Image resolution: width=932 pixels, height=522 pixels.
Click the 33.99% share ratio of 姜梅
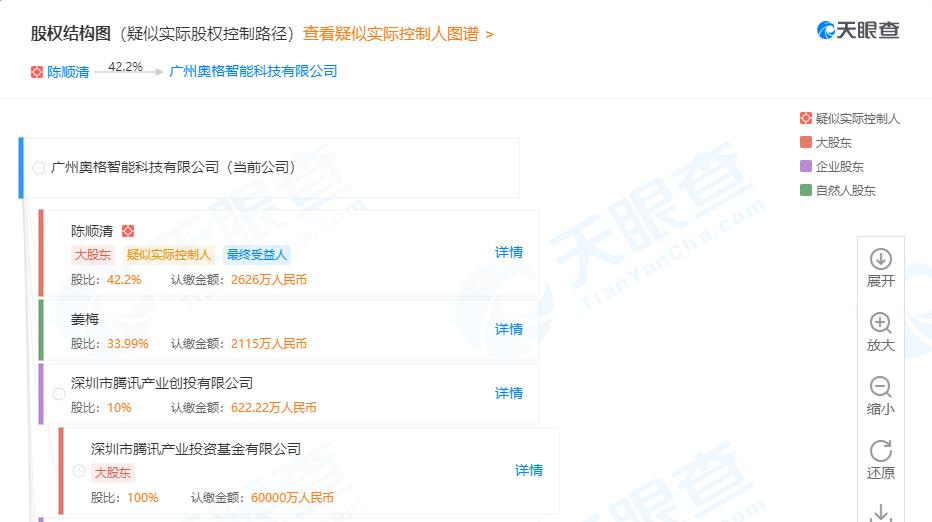127,344
